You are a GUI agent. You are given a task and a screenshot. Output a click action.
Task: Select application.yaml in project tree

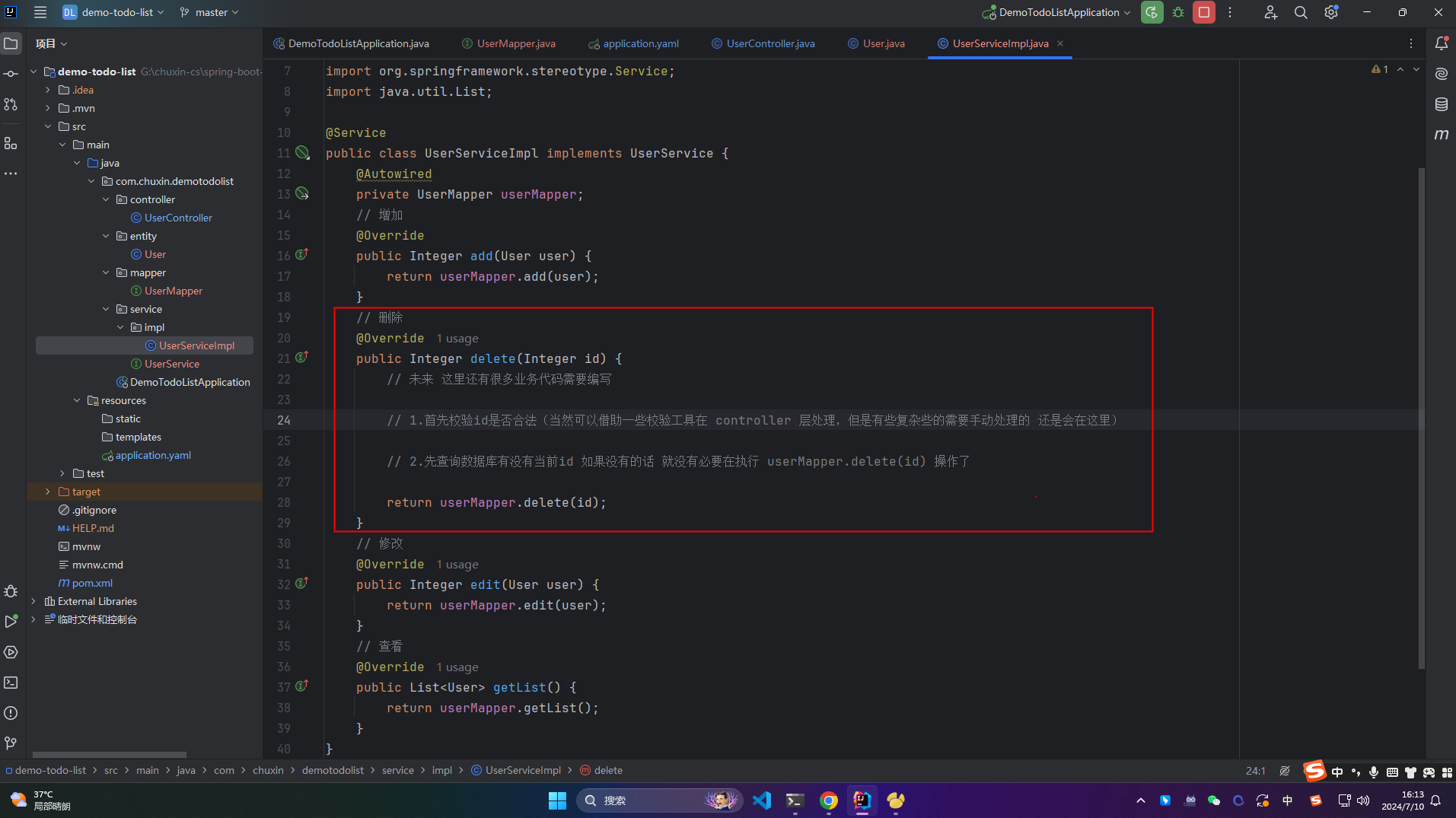coord(153,455)
